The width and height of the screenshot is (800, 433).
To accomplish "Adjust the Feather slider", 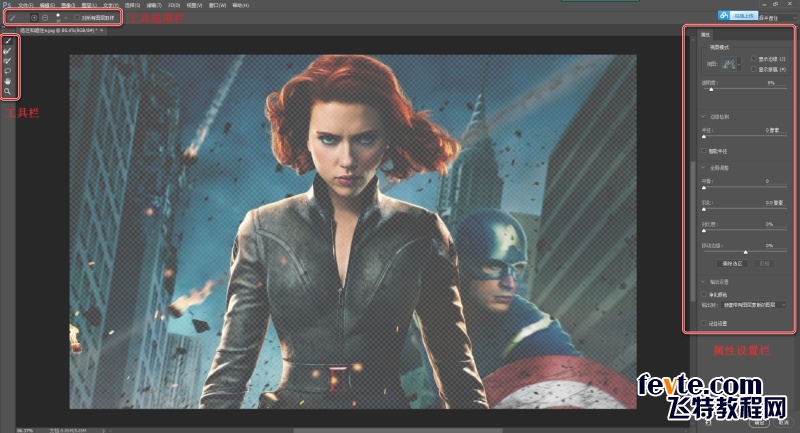I will click(744, 209).
